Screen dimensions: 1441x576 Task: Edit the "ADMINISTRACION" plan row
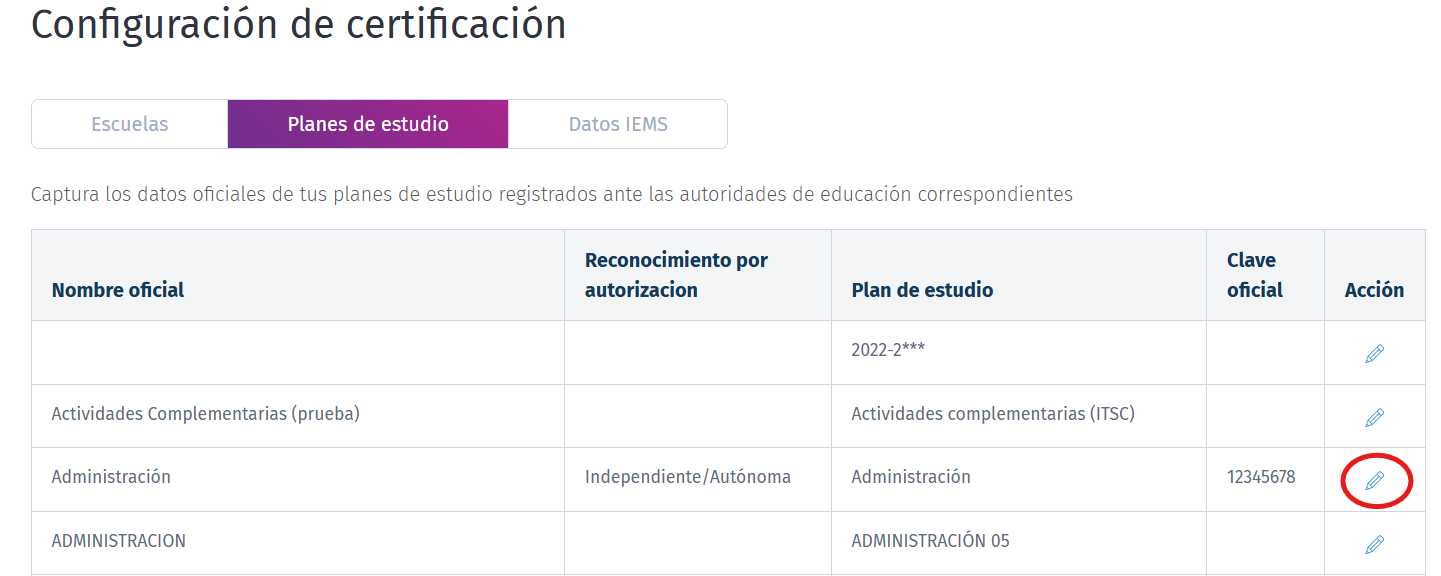point(1375,541)
